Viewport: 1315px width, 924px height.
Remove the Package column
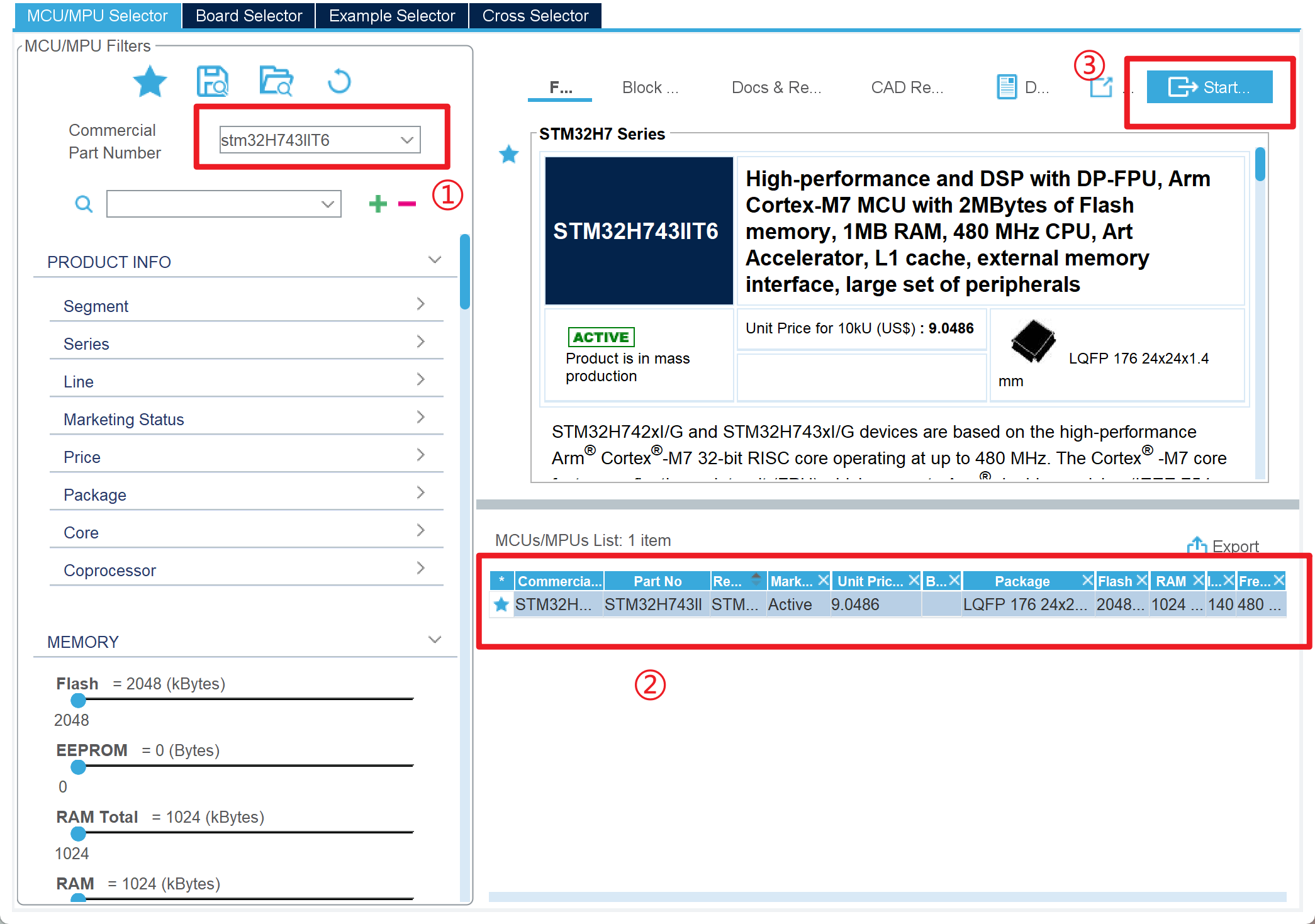coord(1087,580)
